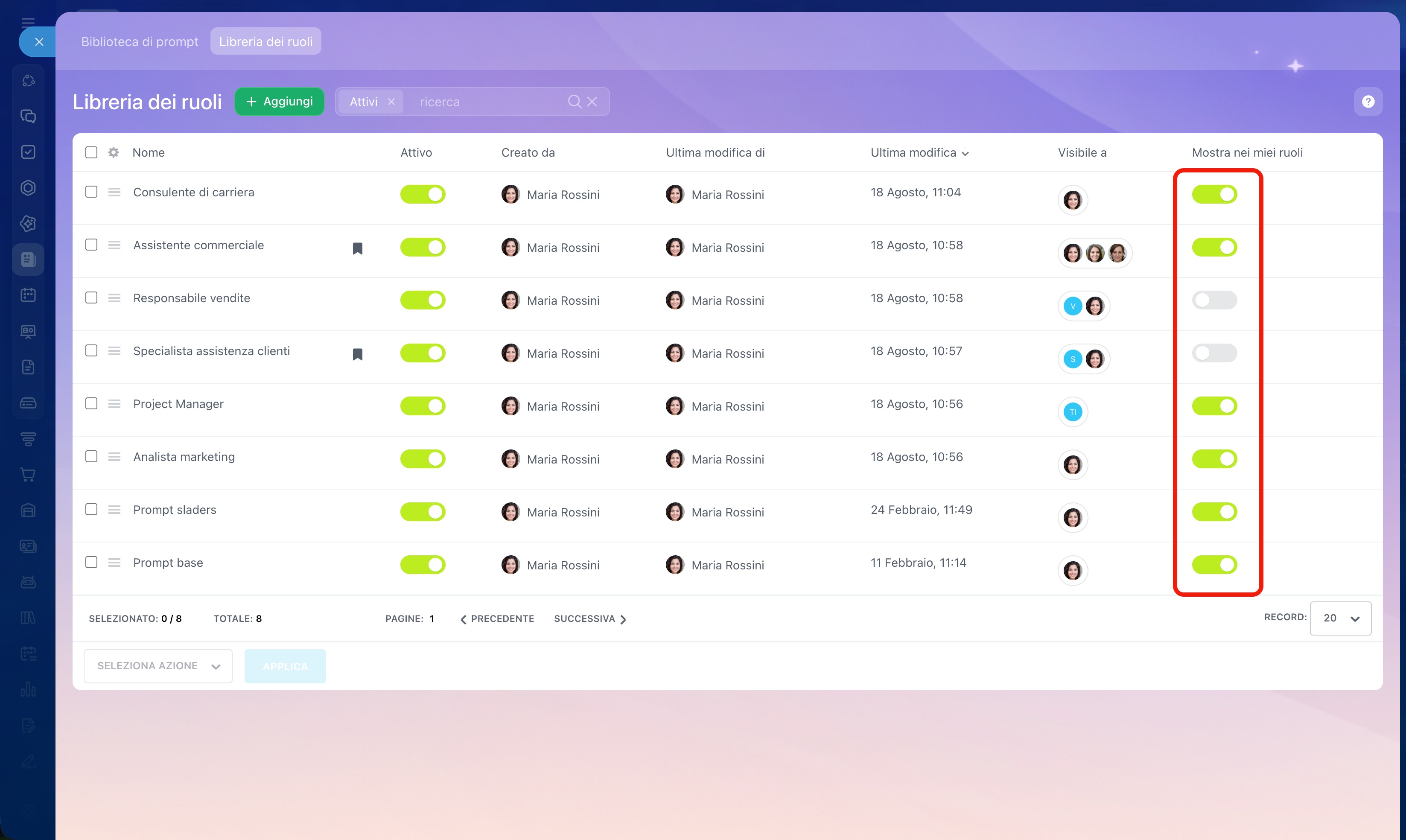This screenshot has width=1406, height=840.
Task: Click the drag handle of Consulente di carriera
Action: click(114, 192)
